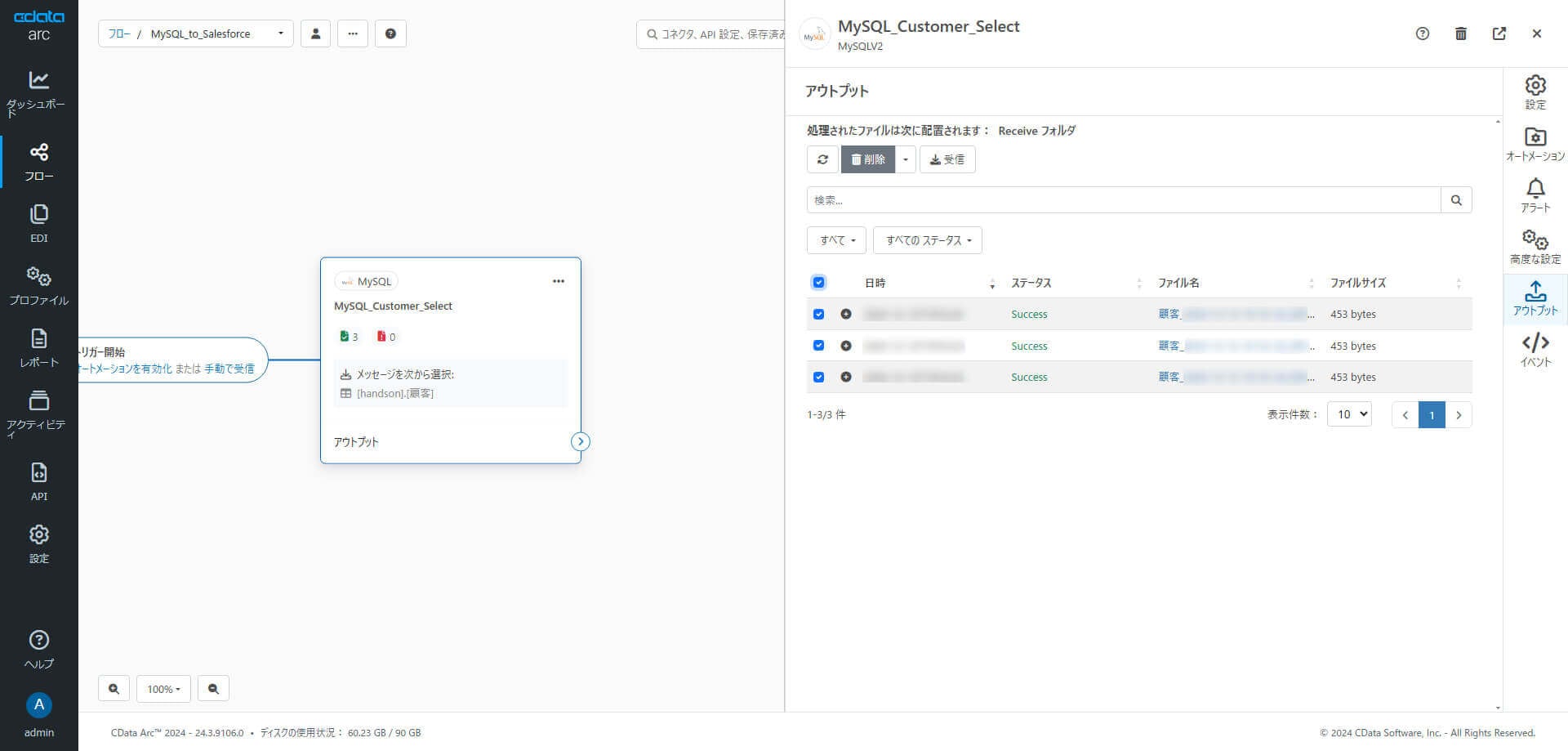Click the 削除 delete button

point(868,159)
